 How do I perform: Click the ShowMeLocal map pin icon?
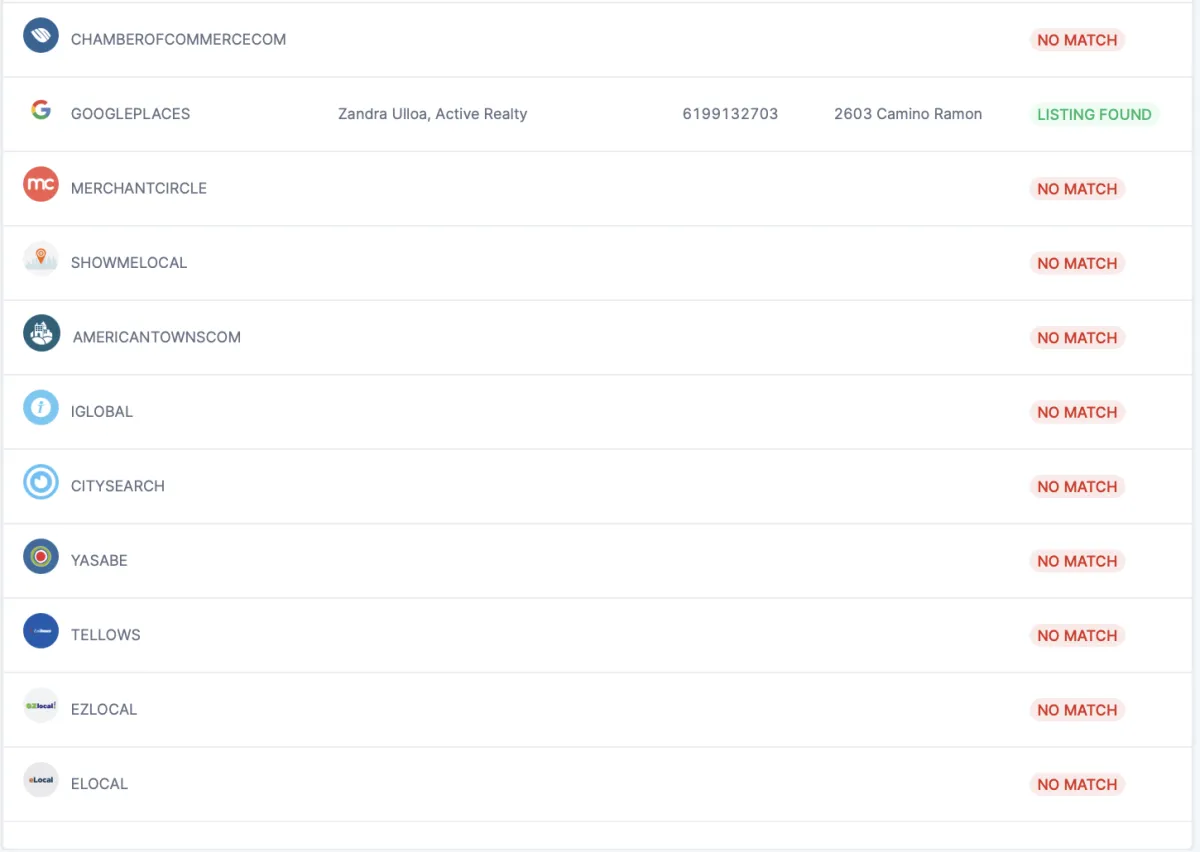tap(41, 259)
